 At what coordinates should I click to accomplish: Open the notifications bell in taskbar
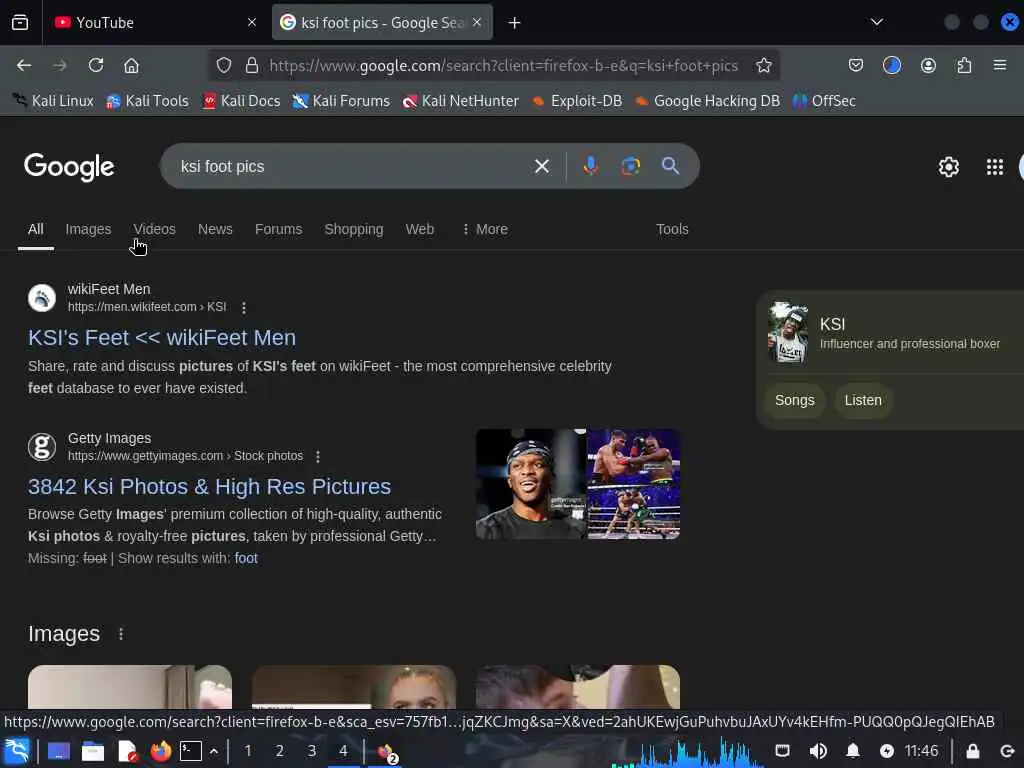click(853, 751)
